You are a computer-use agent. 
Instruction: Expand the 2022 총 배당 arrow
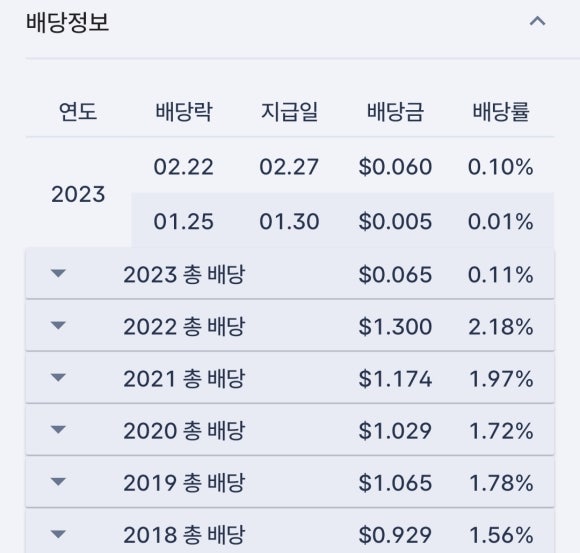[x=58, y=326]
